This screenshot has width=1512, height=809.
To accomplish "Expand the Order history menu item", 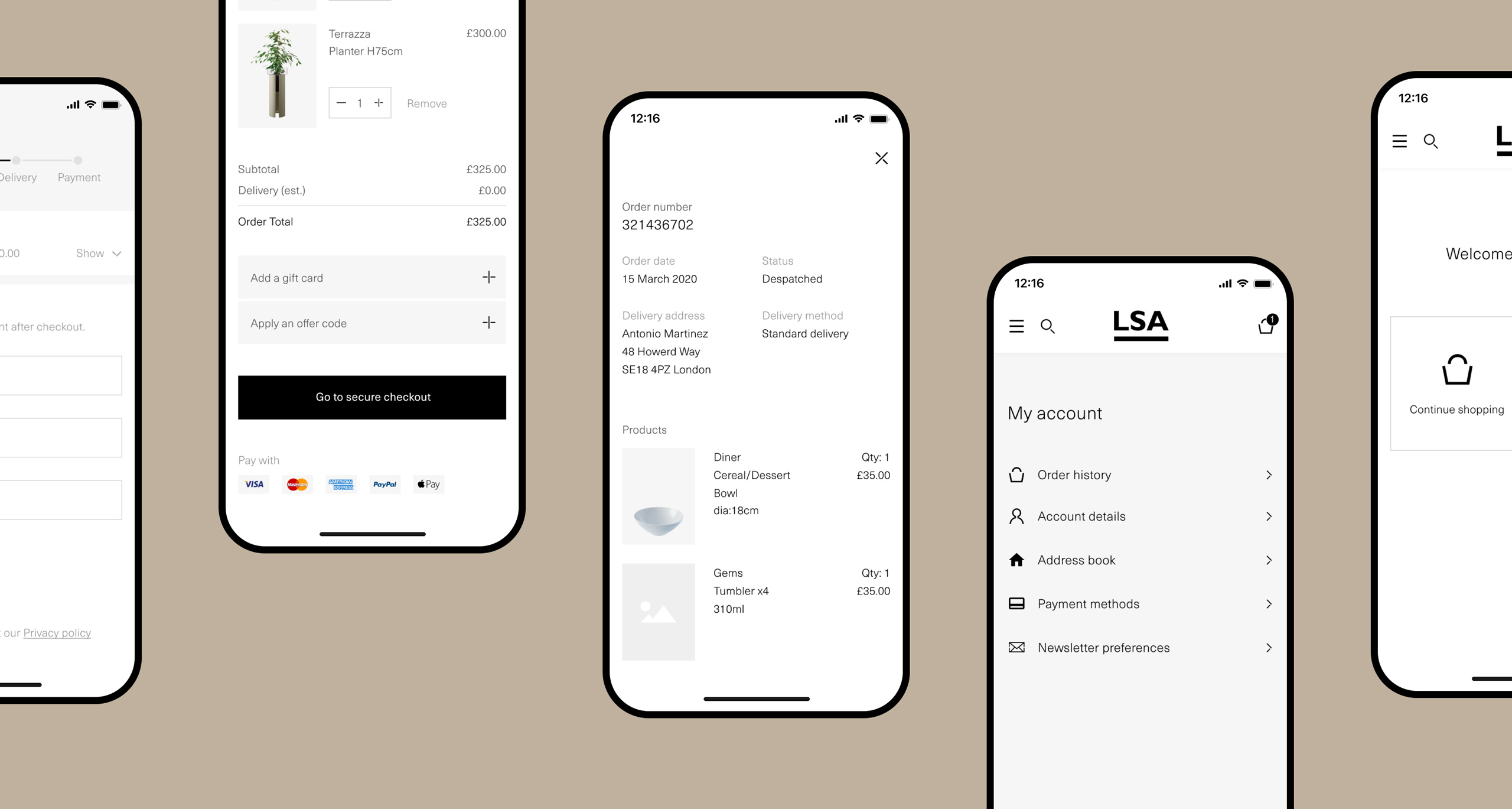I will pyautogui.click(x=1270, y=474).
